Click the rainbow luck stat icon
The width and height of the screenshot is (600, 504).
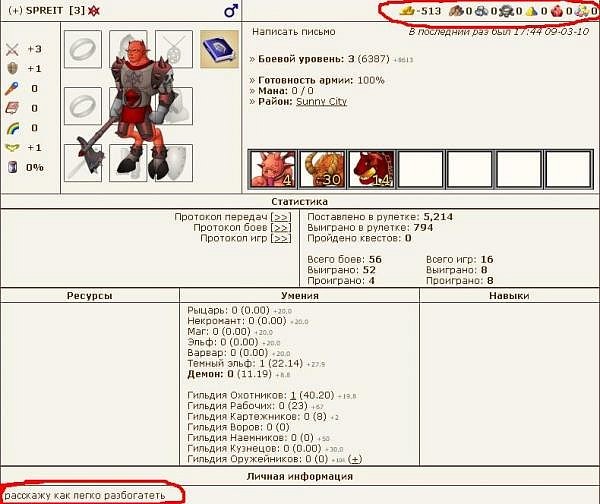[x=13, y=128]
